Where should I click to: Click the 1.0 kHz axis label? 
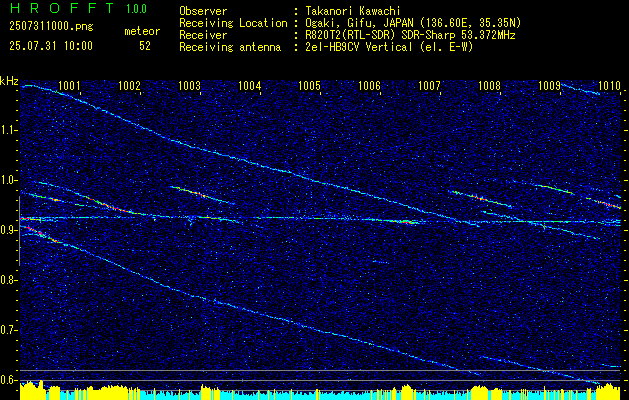(x=9, y=180)
